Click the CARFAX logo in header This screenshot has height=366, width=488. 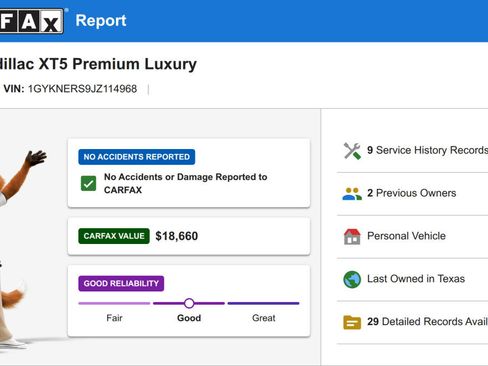coord(32,21)
